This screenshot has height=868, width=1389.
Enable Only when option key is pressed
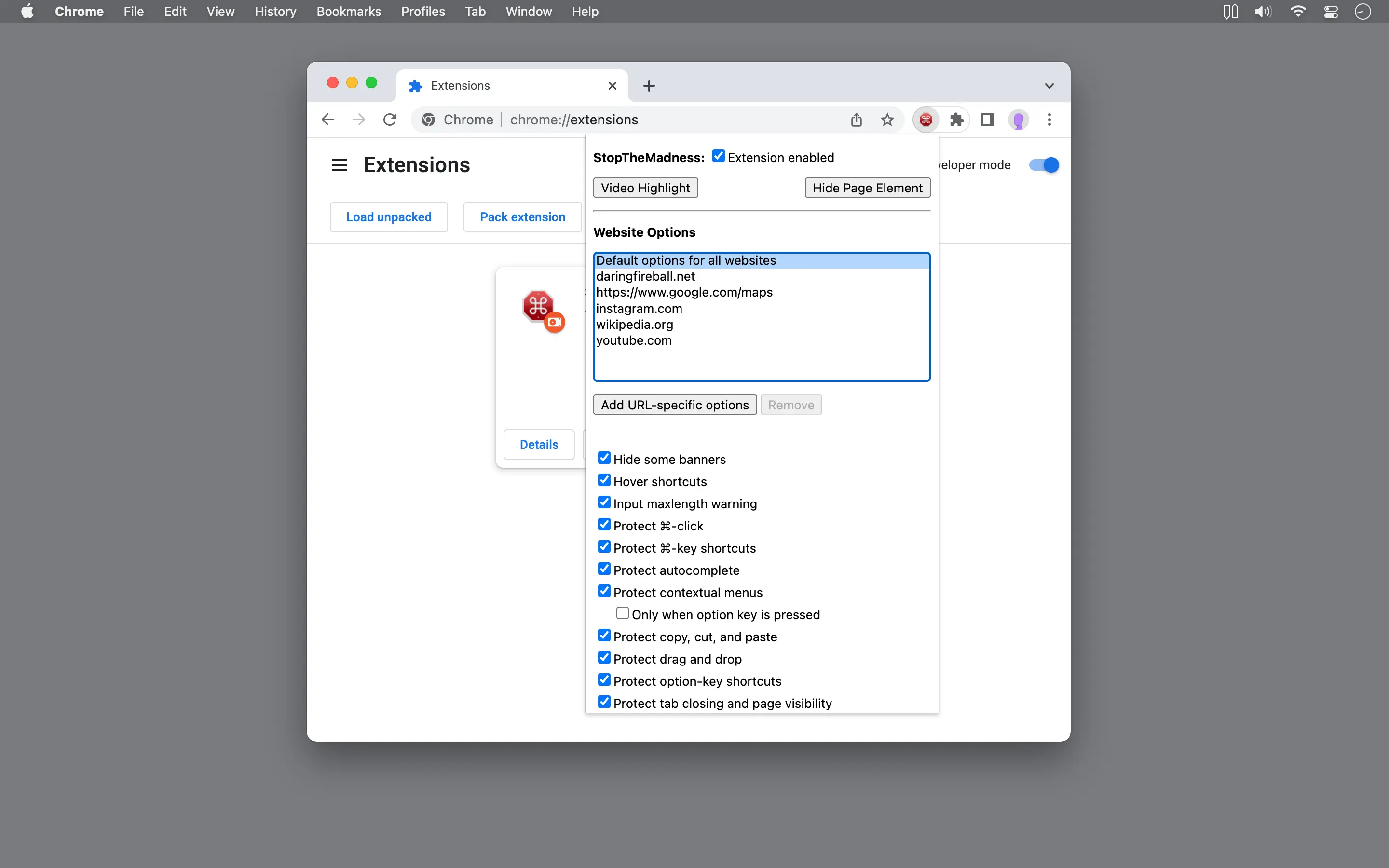click(x=622, y=613)
